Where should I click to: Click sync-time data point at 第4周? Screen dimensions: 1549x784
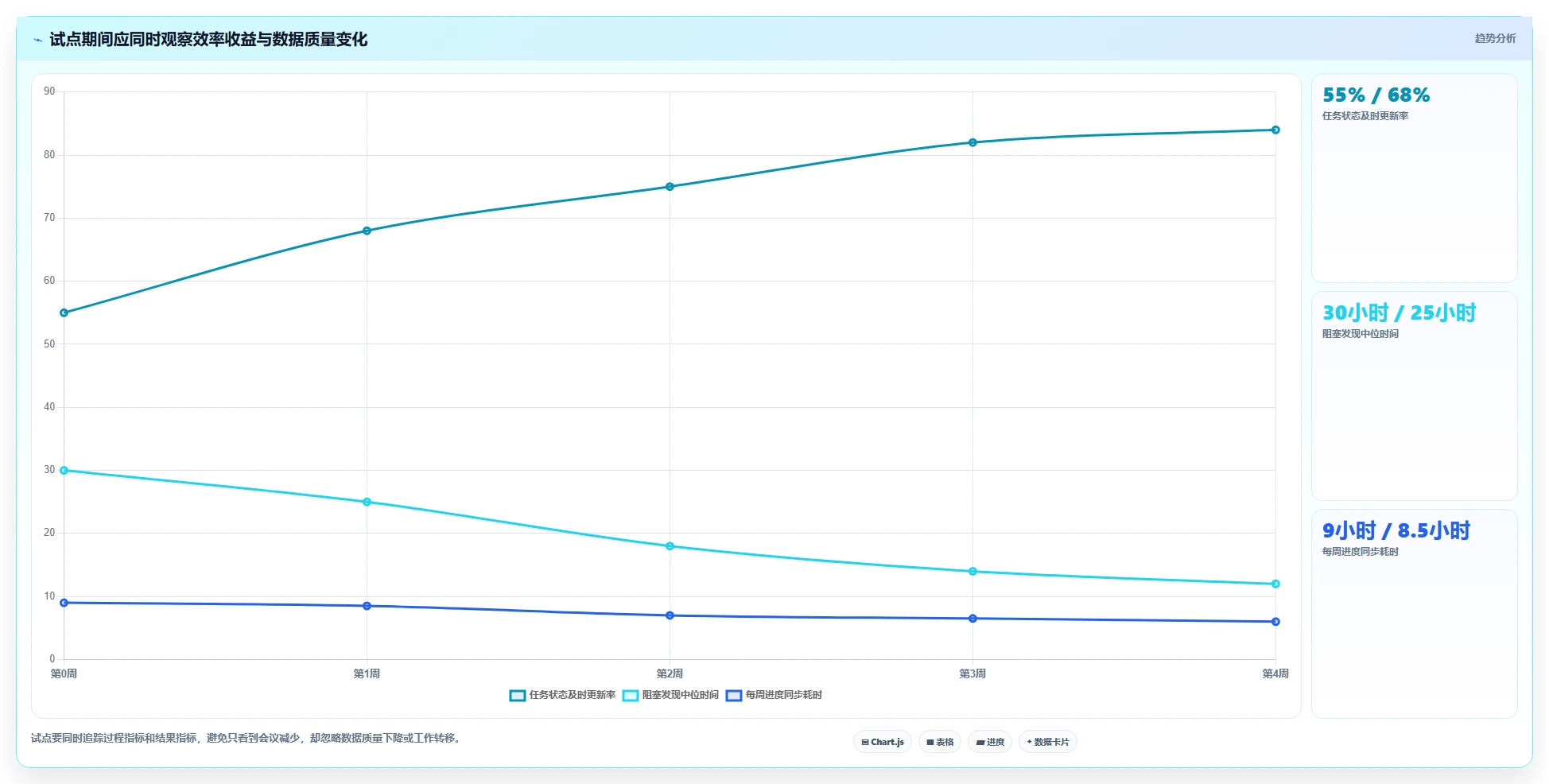pyautogui.click(x=1275, y=622)
